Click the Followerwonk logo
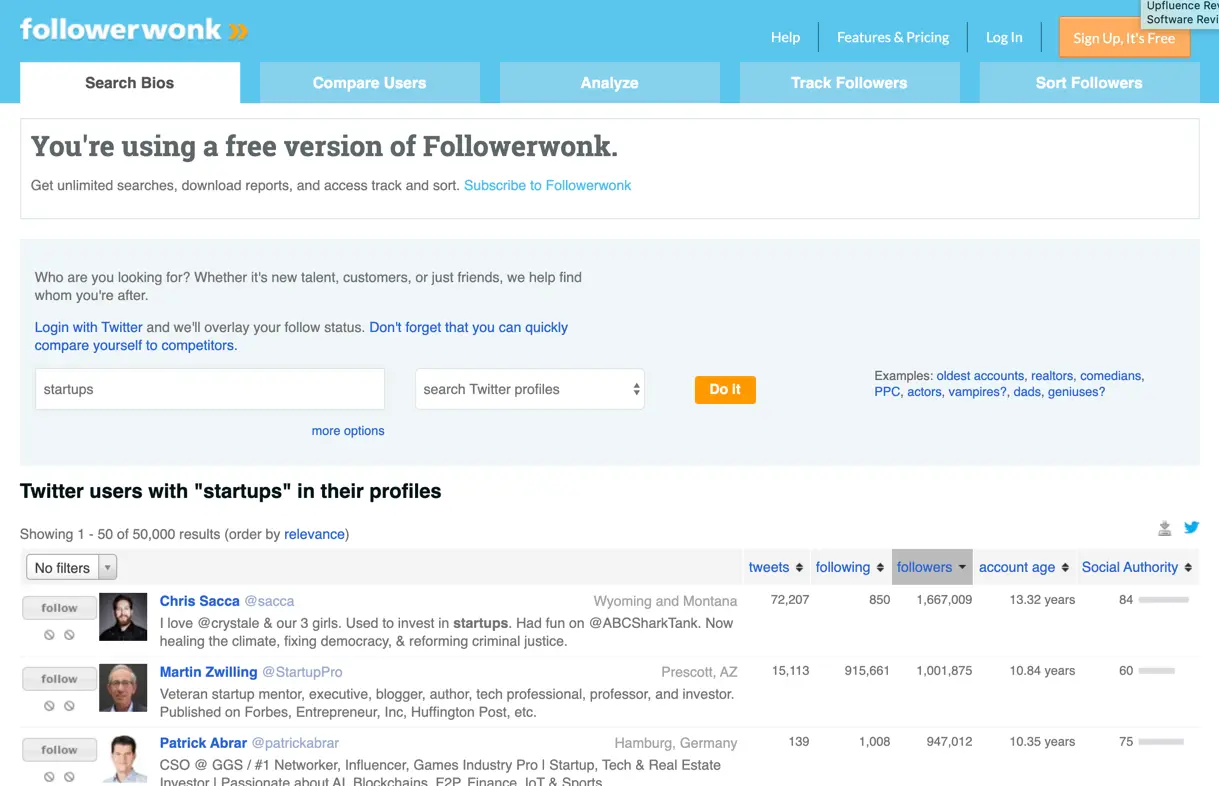 pos(134,30)
